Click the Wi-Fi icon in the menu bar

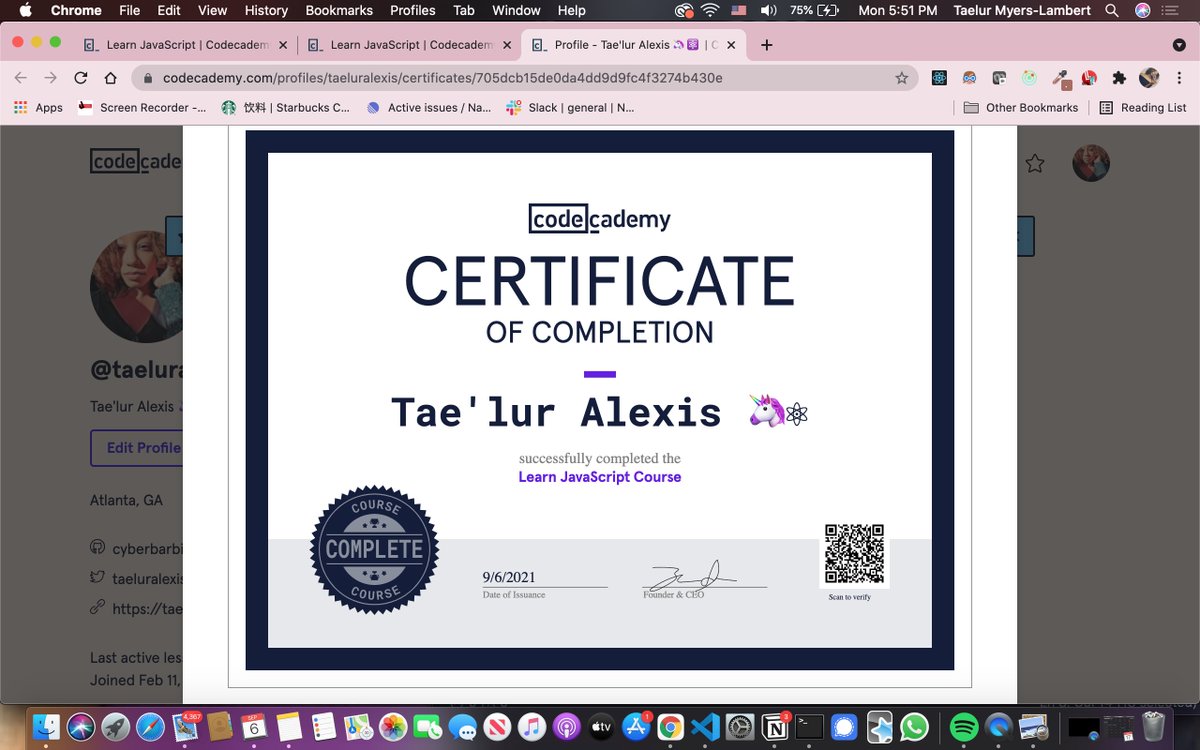(710, 11)
